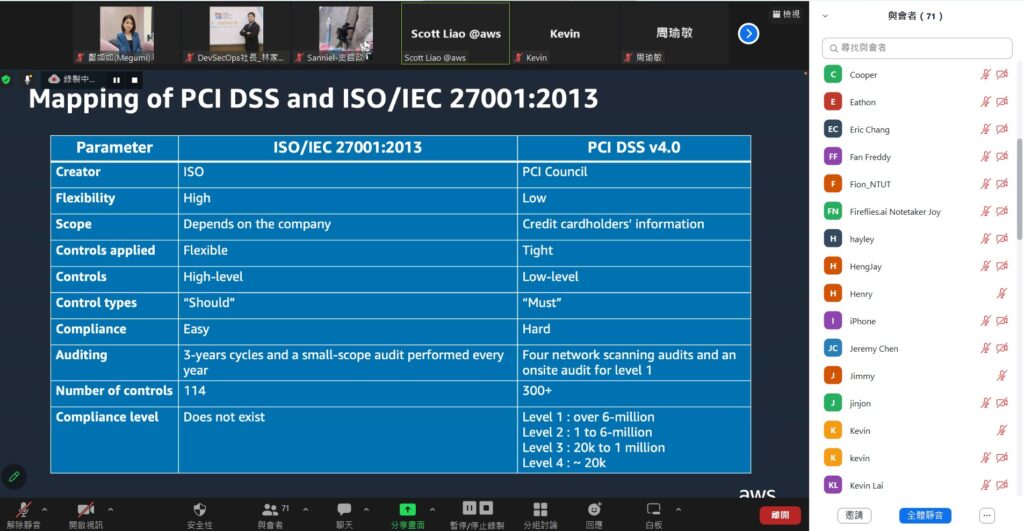Pause the cloud recording indicator
The width and height of the screenshot is (1024, 531).
pyautogui.click(x=116, y=79)
